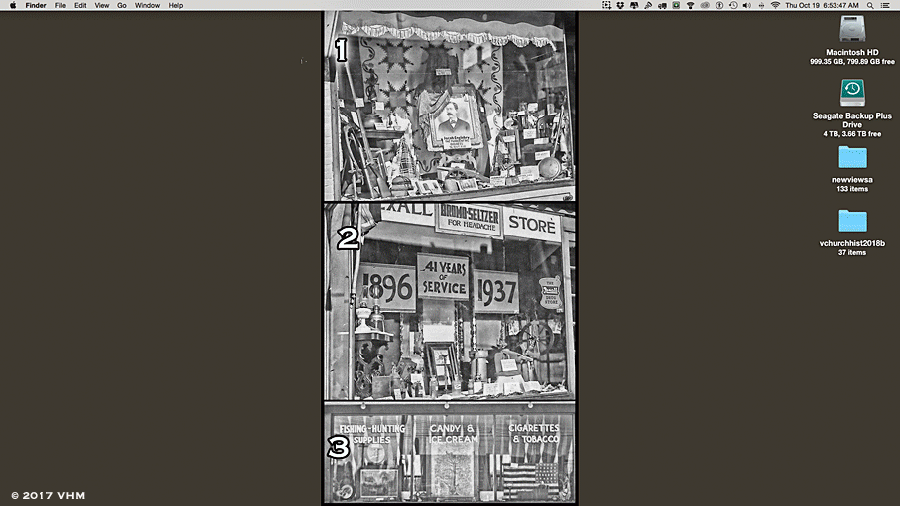Open the Dropbox menu bar icon
900x506 pixels.
(x=620, y=5)
